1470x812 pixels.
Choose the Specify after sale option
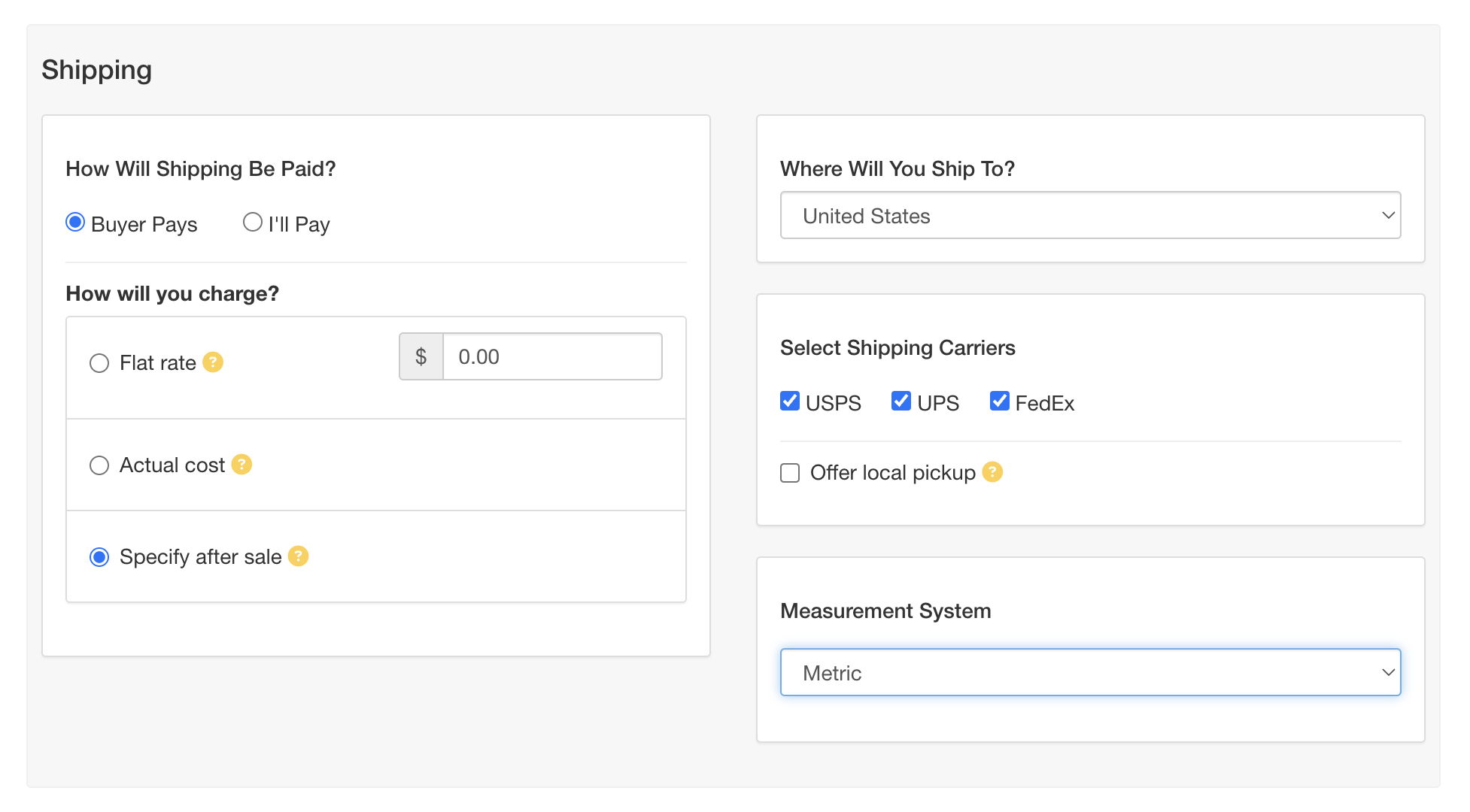click(x=99, y=558)
